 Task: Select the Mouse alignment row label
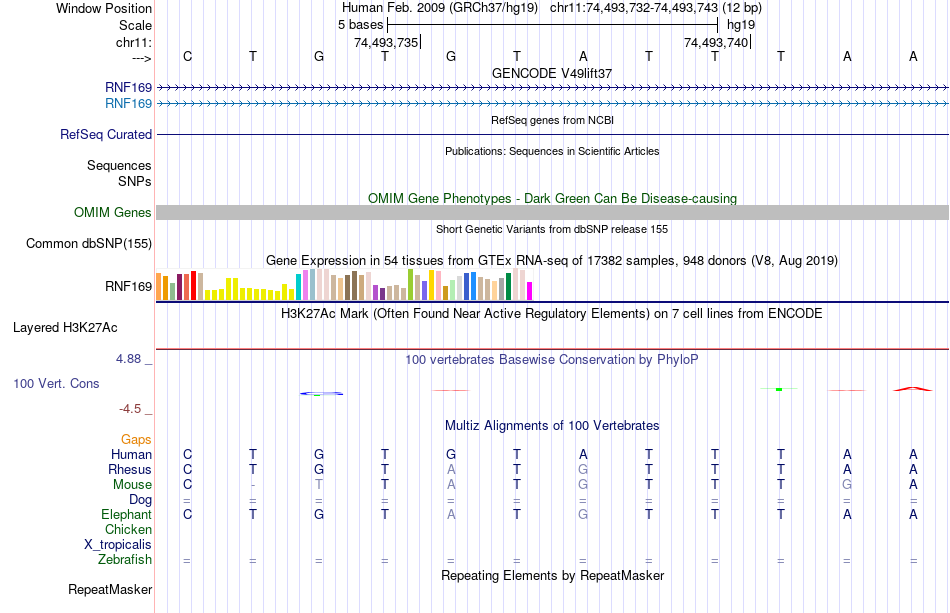click(132, 485)
